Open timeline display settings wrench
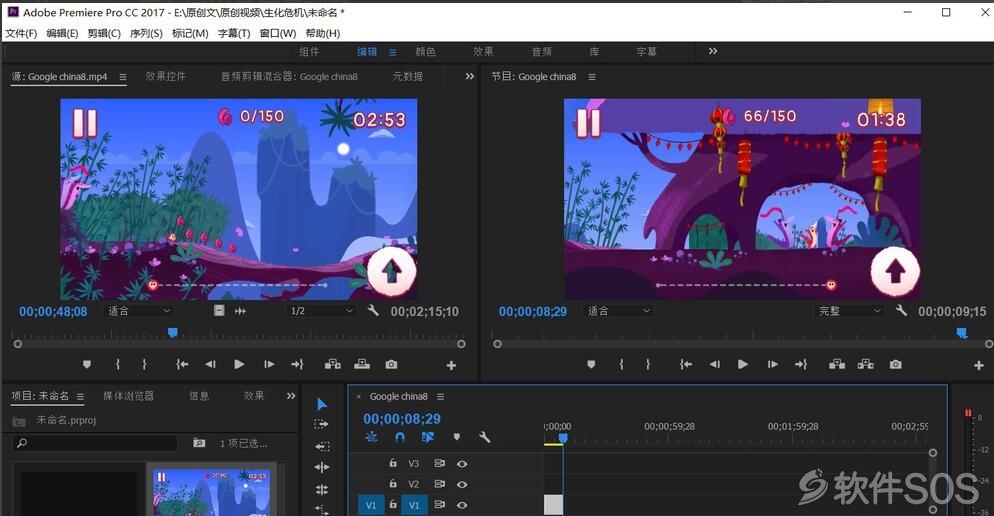Screen dimensions: 994x516 pos(484,437)
